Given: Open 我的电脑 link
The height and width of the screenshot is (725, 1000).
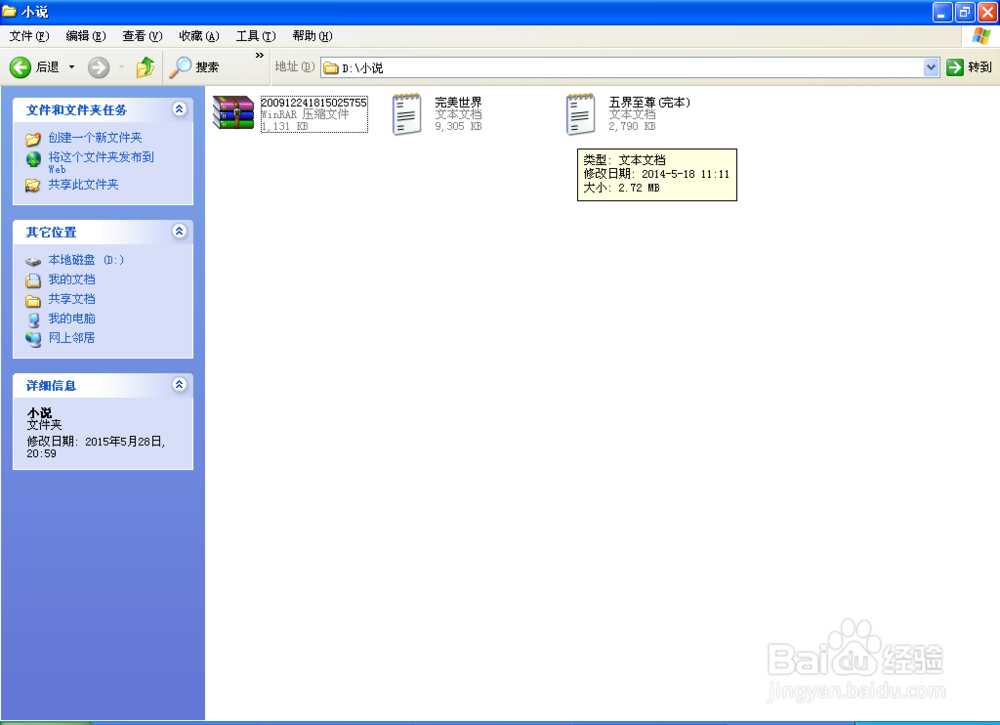Looking at the screenshot, I should pos(72,318).
